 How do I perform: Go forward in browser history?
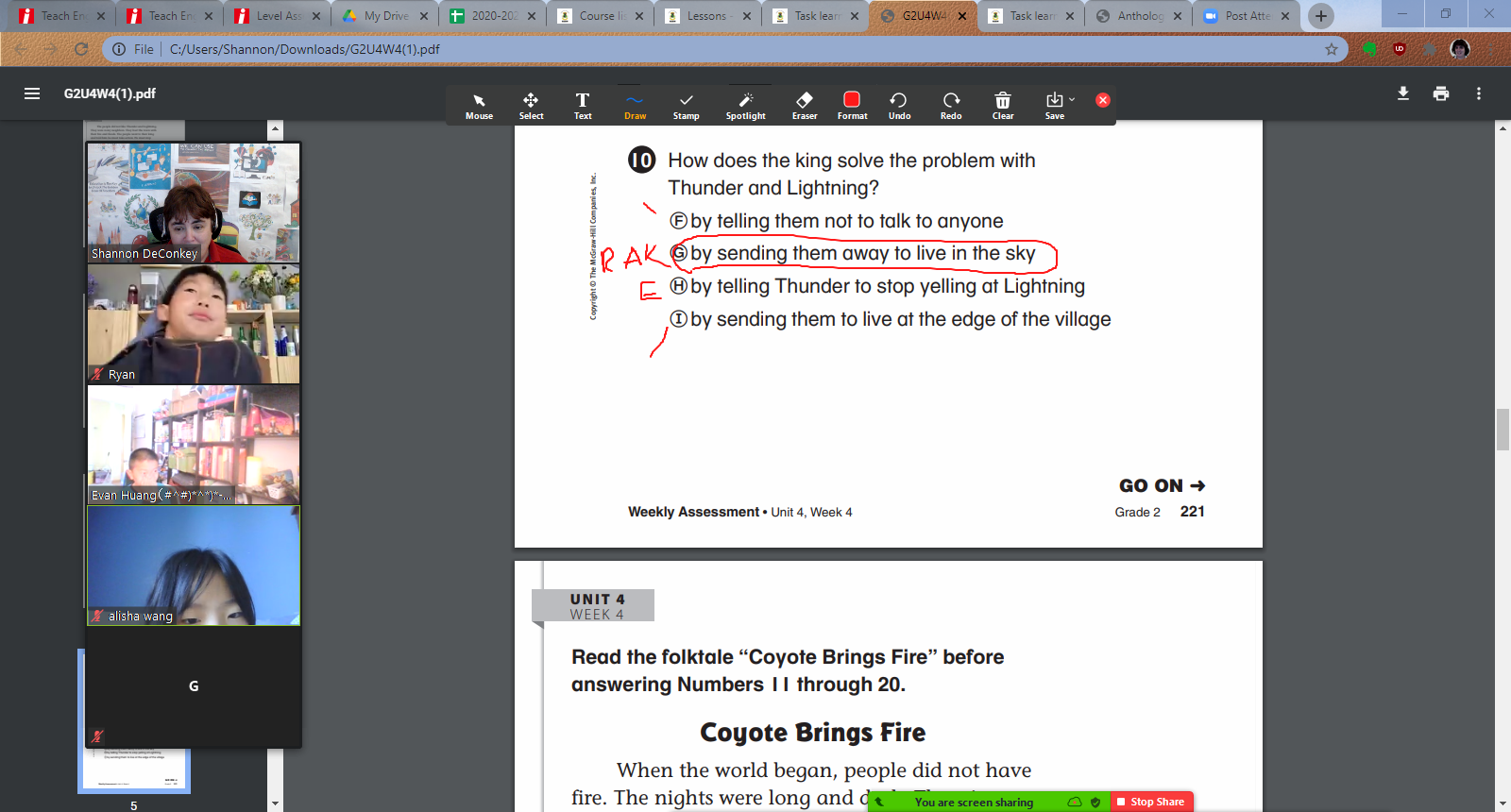[50, 49]
